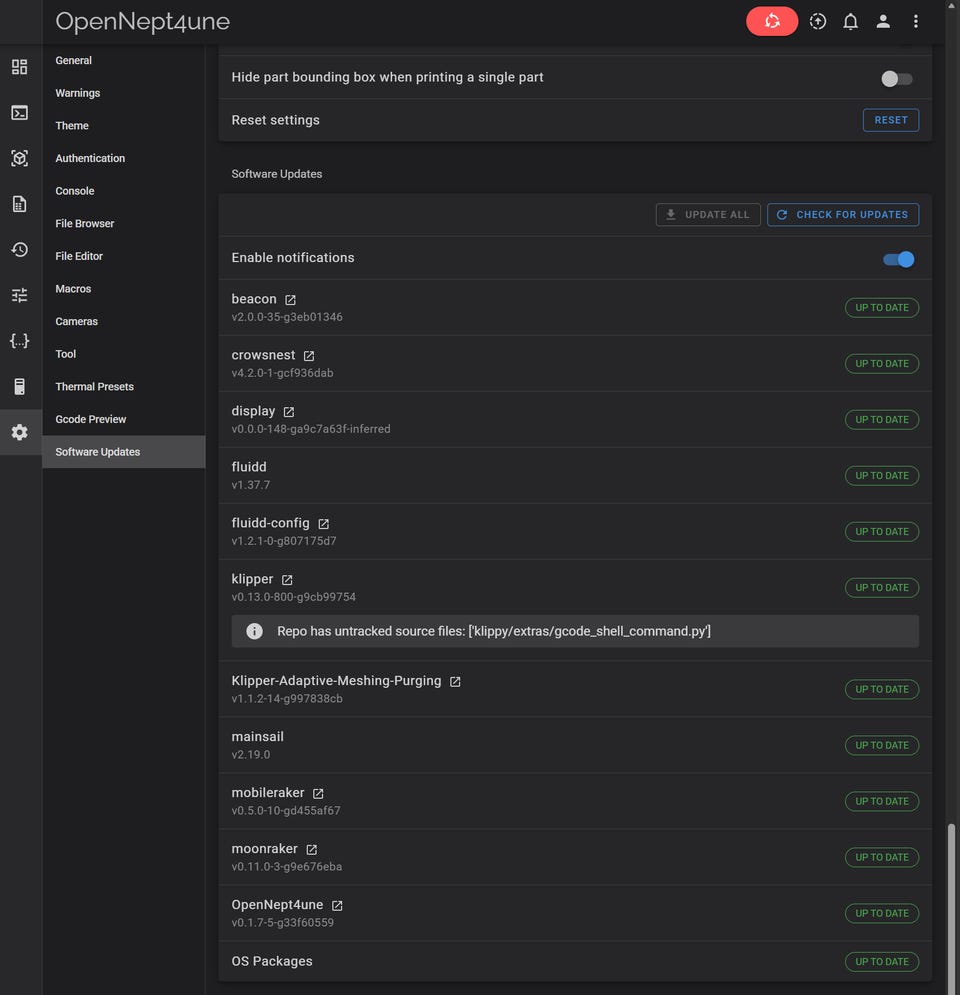Image resolution: width=960 pixels, height=995 pixels.
Task: Click the page's vertical scrollbar thumb
Action: pos(951,909)
